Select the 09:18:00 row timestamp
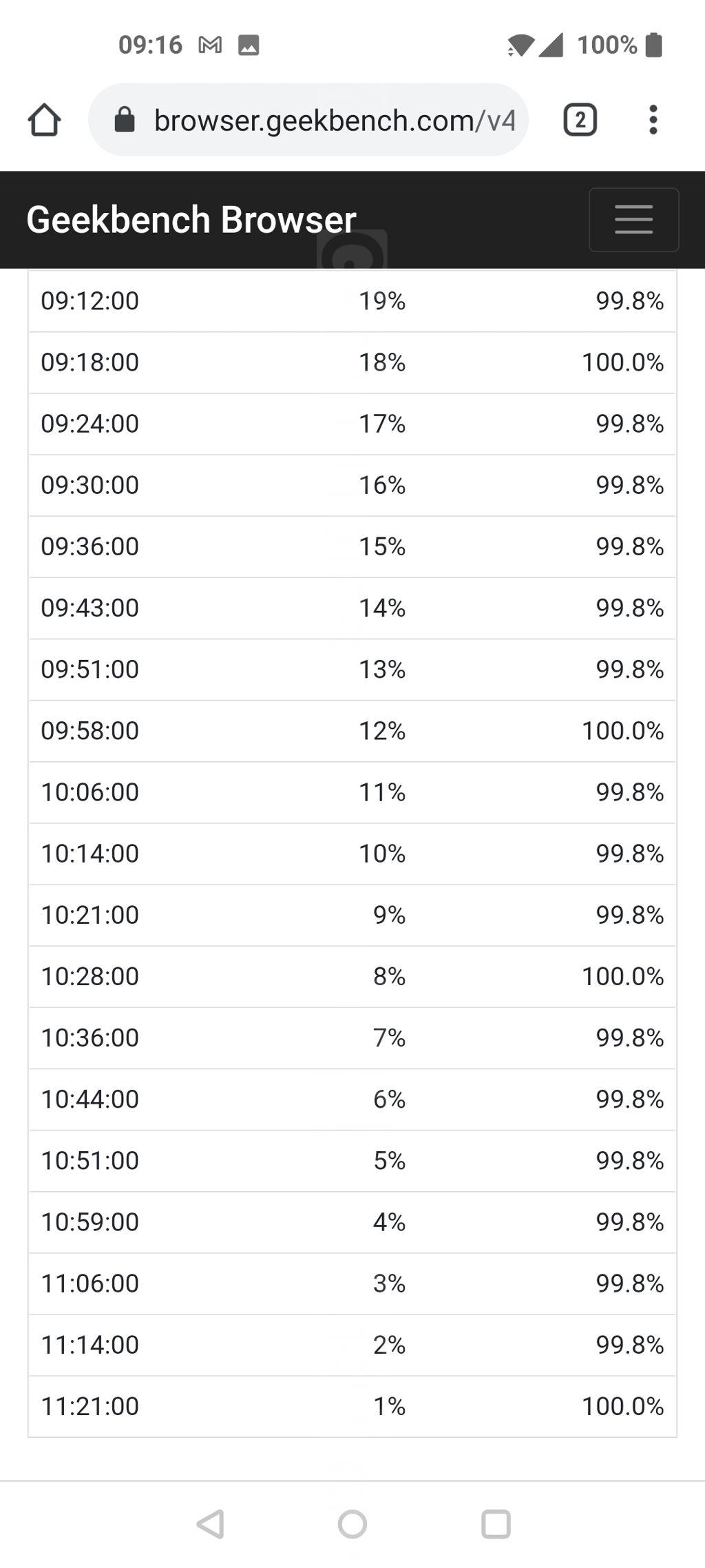The width and height of the screenshot is (705, 1568). tap(90, 362)
